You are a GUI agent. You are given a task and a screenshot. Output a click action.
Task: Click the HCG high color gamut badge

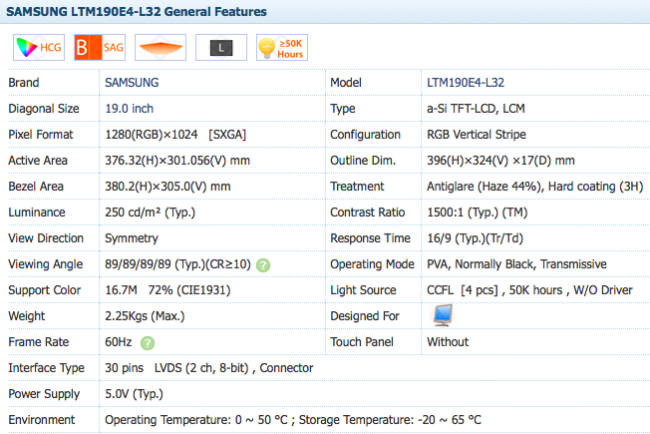click(37, 47)
